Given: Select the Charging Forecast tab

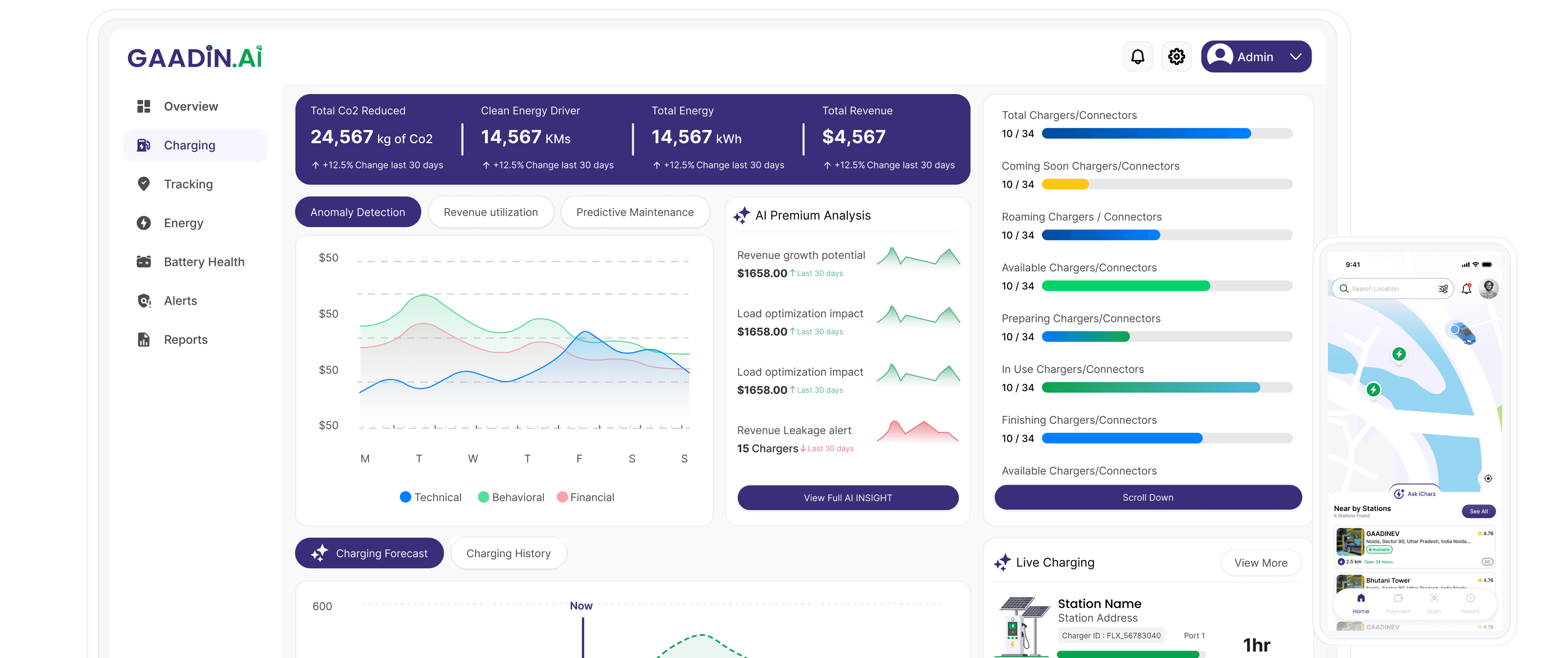Looking at the screenshot, I should tap(370, 553).
